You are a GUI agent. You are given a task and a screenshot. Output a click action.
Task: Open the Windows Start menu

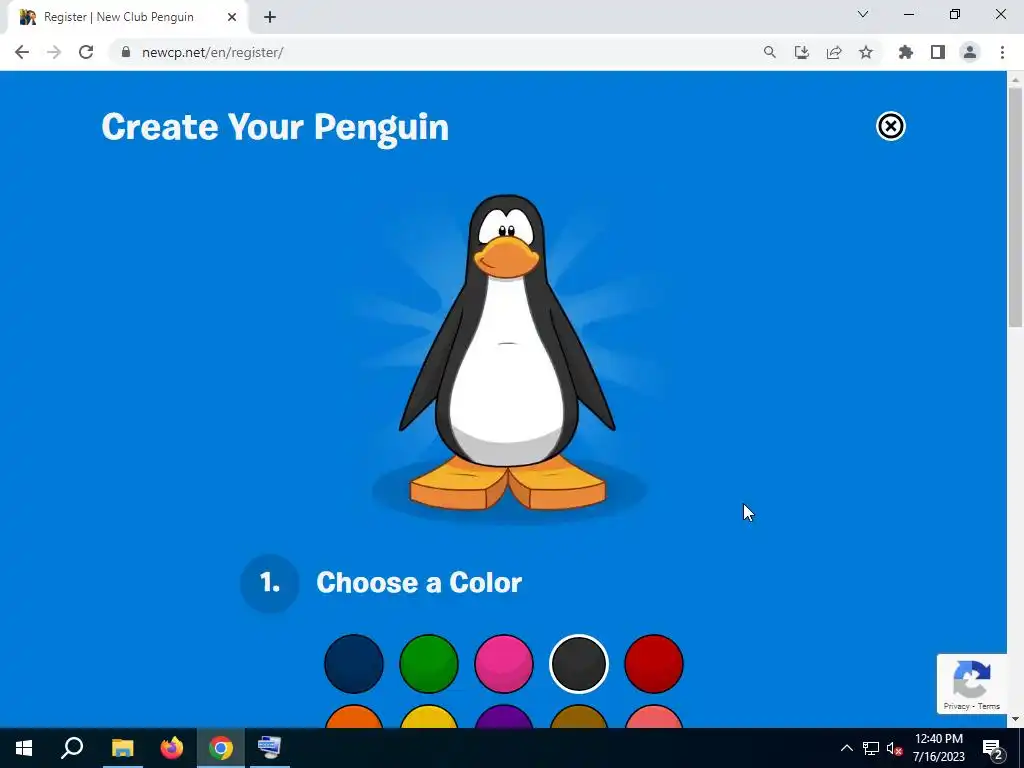tap(24, 748)
